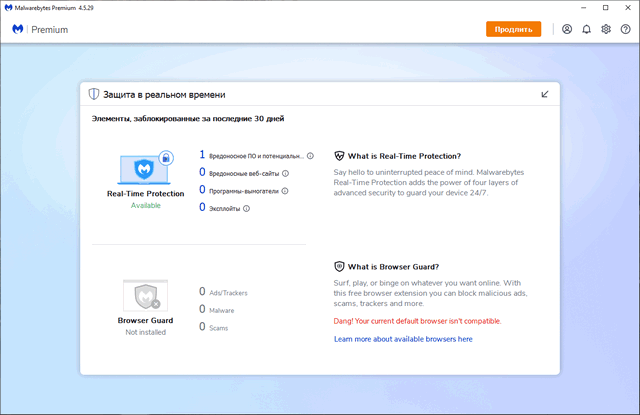Open the settings gear
The width and height of the screenshot is (640, 415).
605,29
